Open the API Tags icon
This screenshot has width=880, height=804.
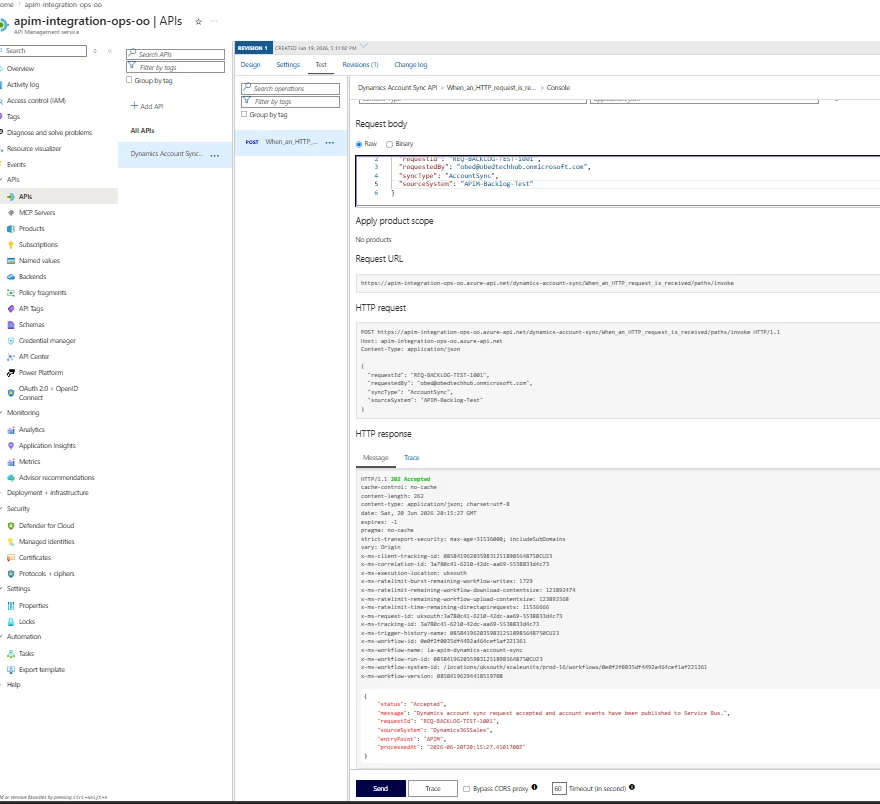(x=11, y=309)
